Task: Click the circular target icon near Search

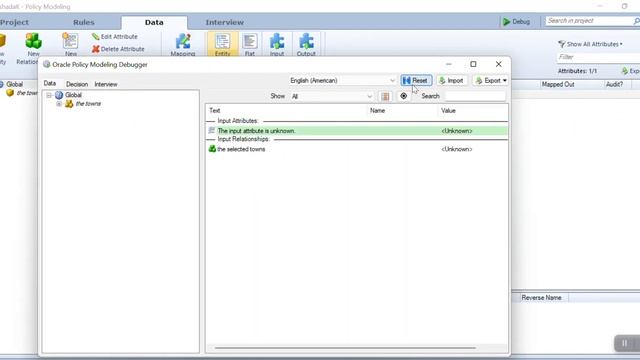Action: (403, 96)
